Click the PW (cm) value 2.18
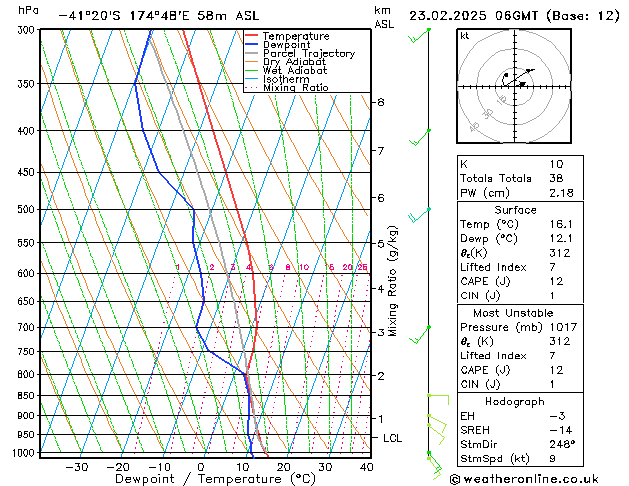The height and width of the screenshot is (486, 629). [561, 193]
